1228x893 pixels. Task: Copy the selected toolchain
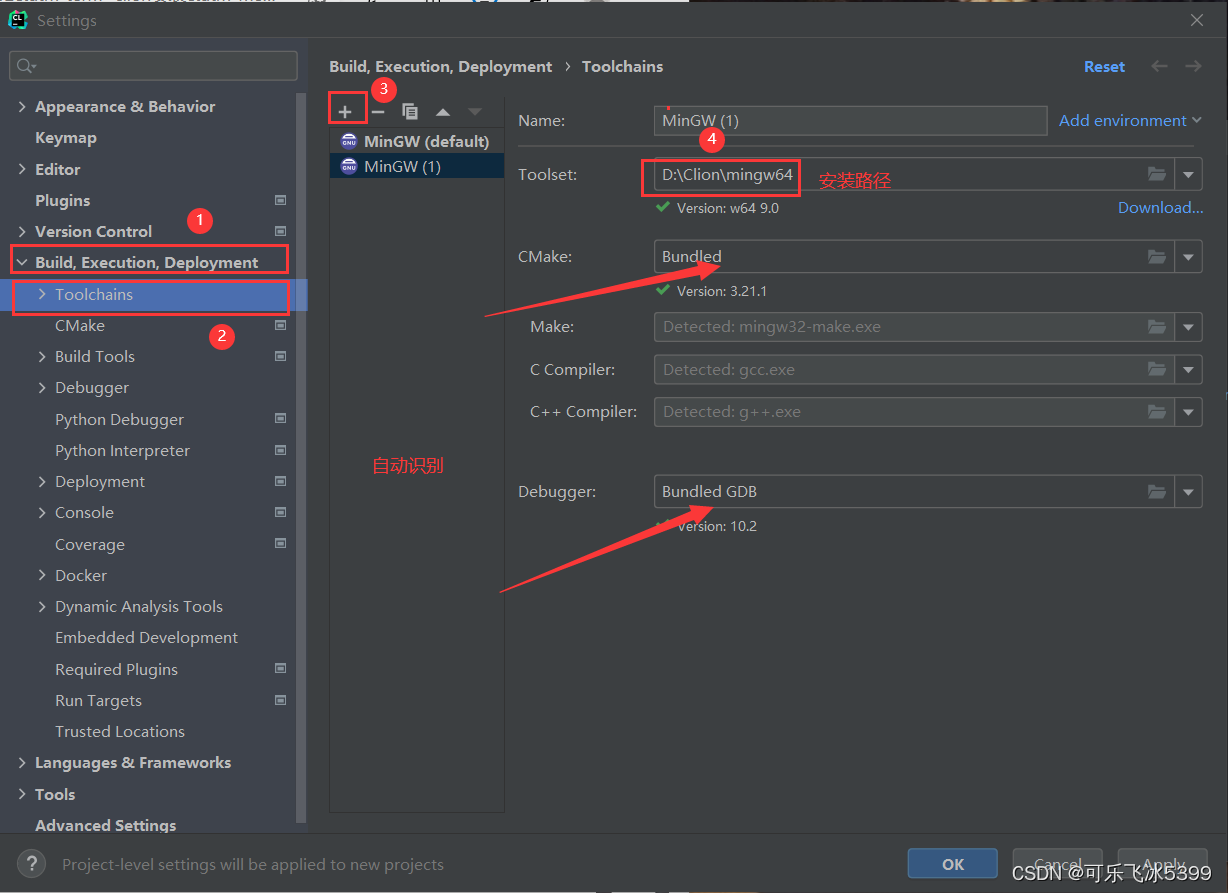(410, 111)
